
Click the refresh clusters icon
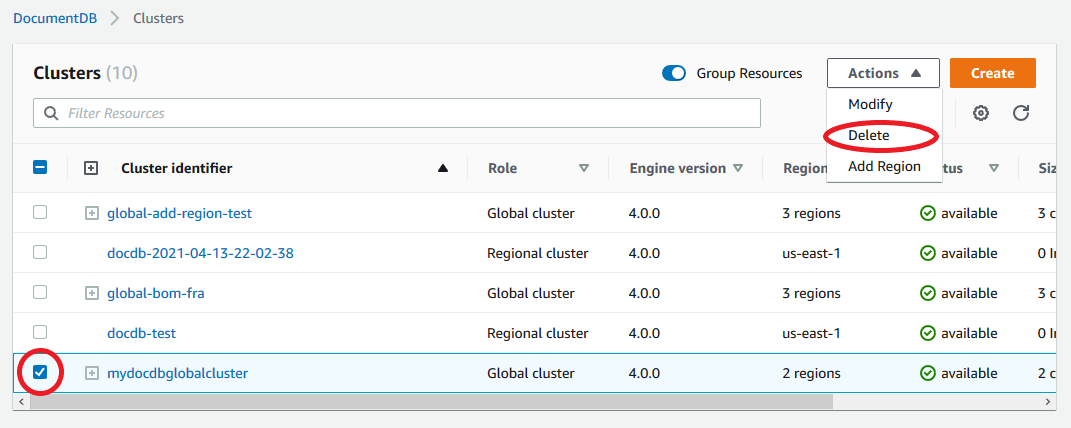[1021, 113]
